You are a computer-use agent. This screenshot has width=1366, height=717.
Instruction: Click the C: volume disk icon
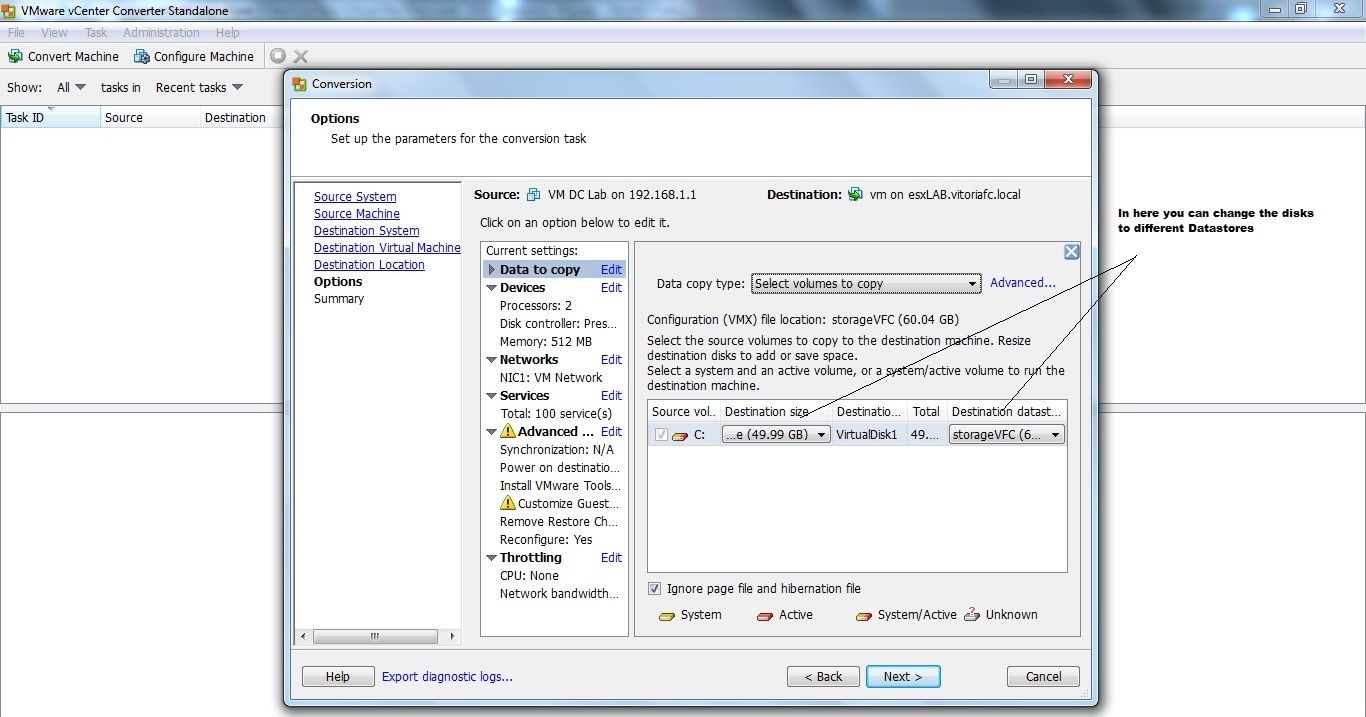[x=681, y=435]
